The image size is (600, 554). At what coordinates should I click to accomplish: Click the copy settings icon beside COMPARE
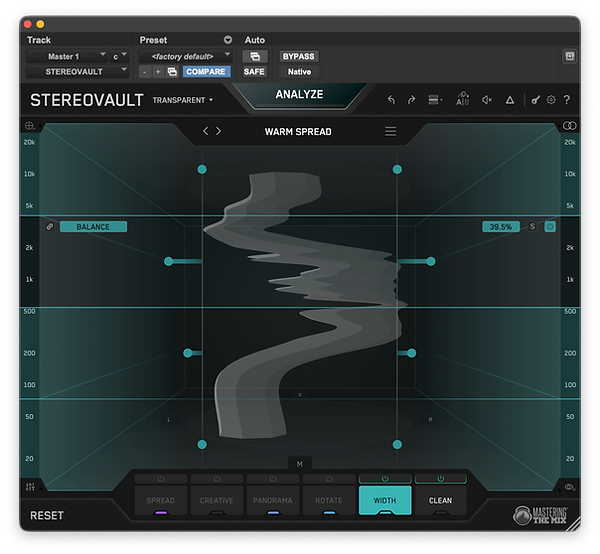click(x=172, y=72)
